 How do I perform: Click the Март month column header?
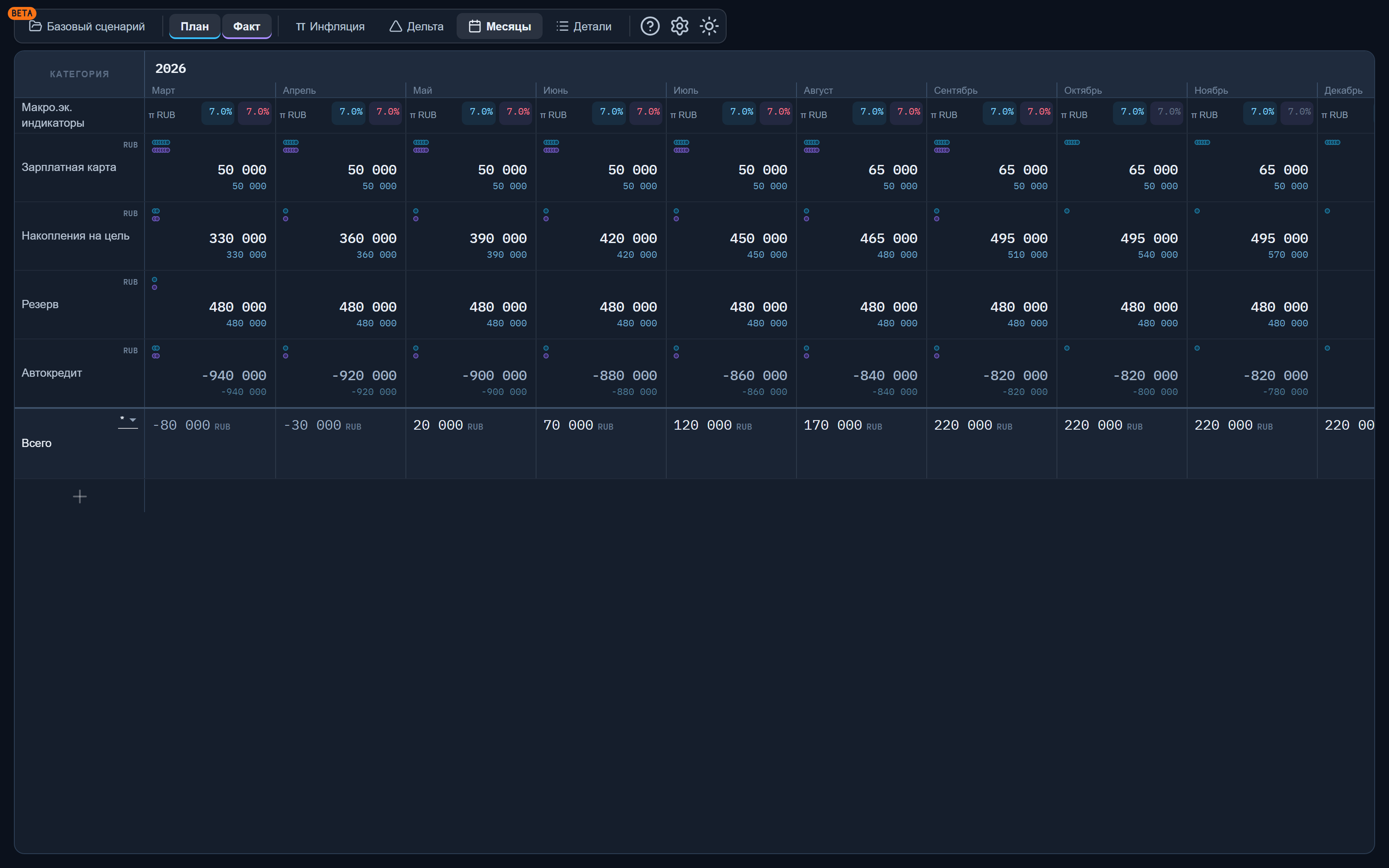[164, 91]
